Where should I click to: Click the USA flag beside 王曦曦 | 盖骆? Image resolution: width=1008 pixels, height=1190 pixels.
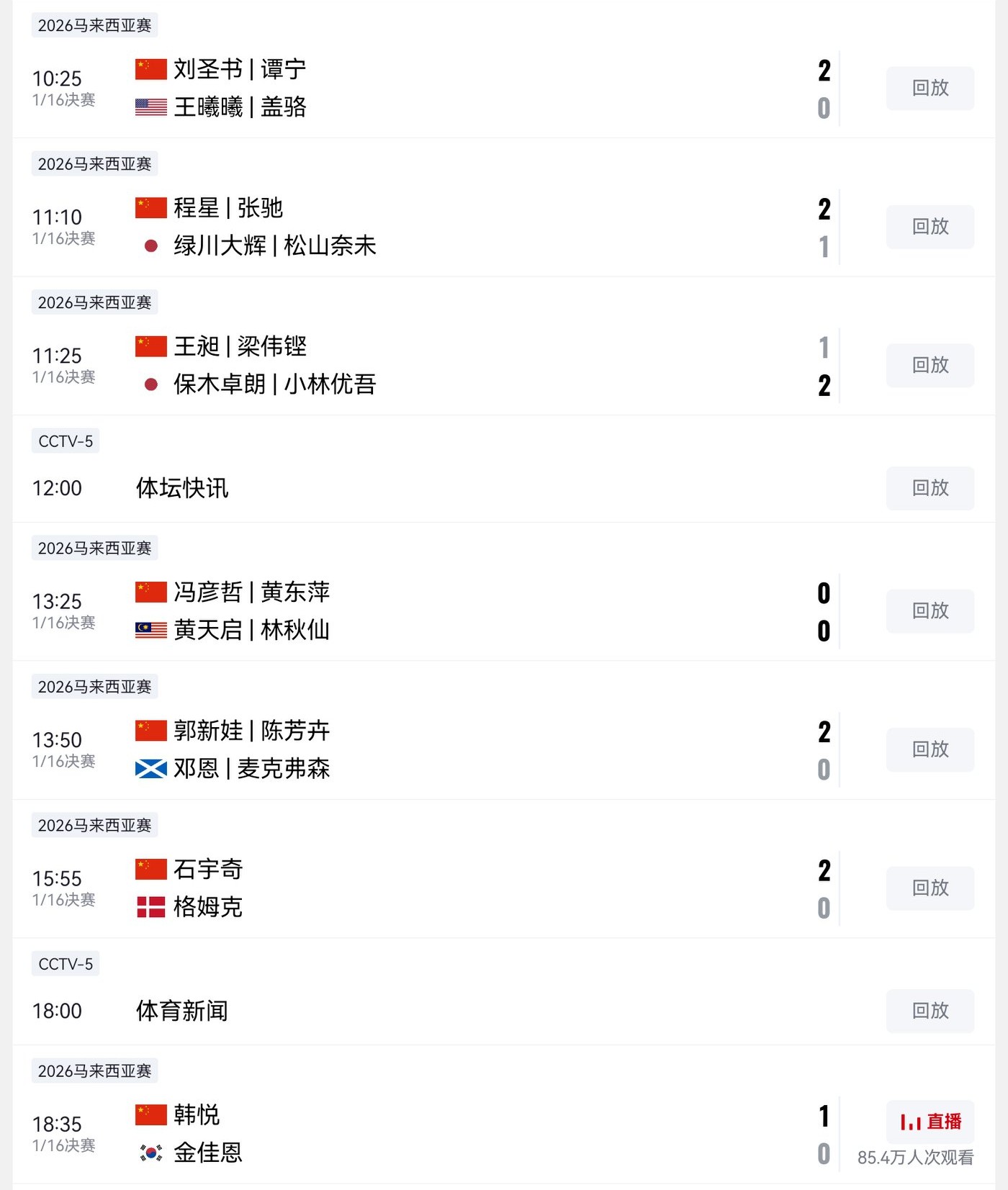pyautogui.click(x=151, y=107)
